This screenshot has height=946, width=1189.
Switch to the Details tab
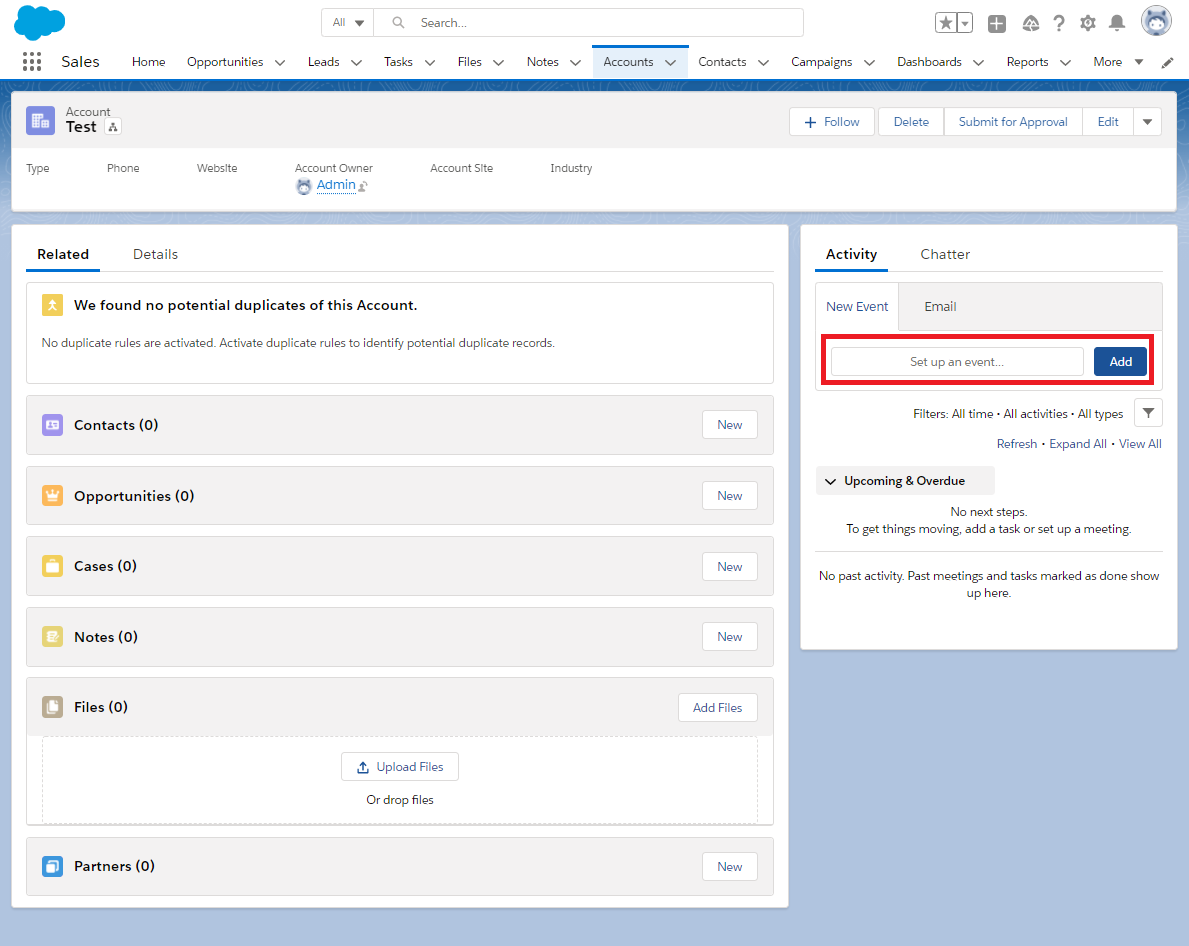pyautogui.click(x=155, y=254)
